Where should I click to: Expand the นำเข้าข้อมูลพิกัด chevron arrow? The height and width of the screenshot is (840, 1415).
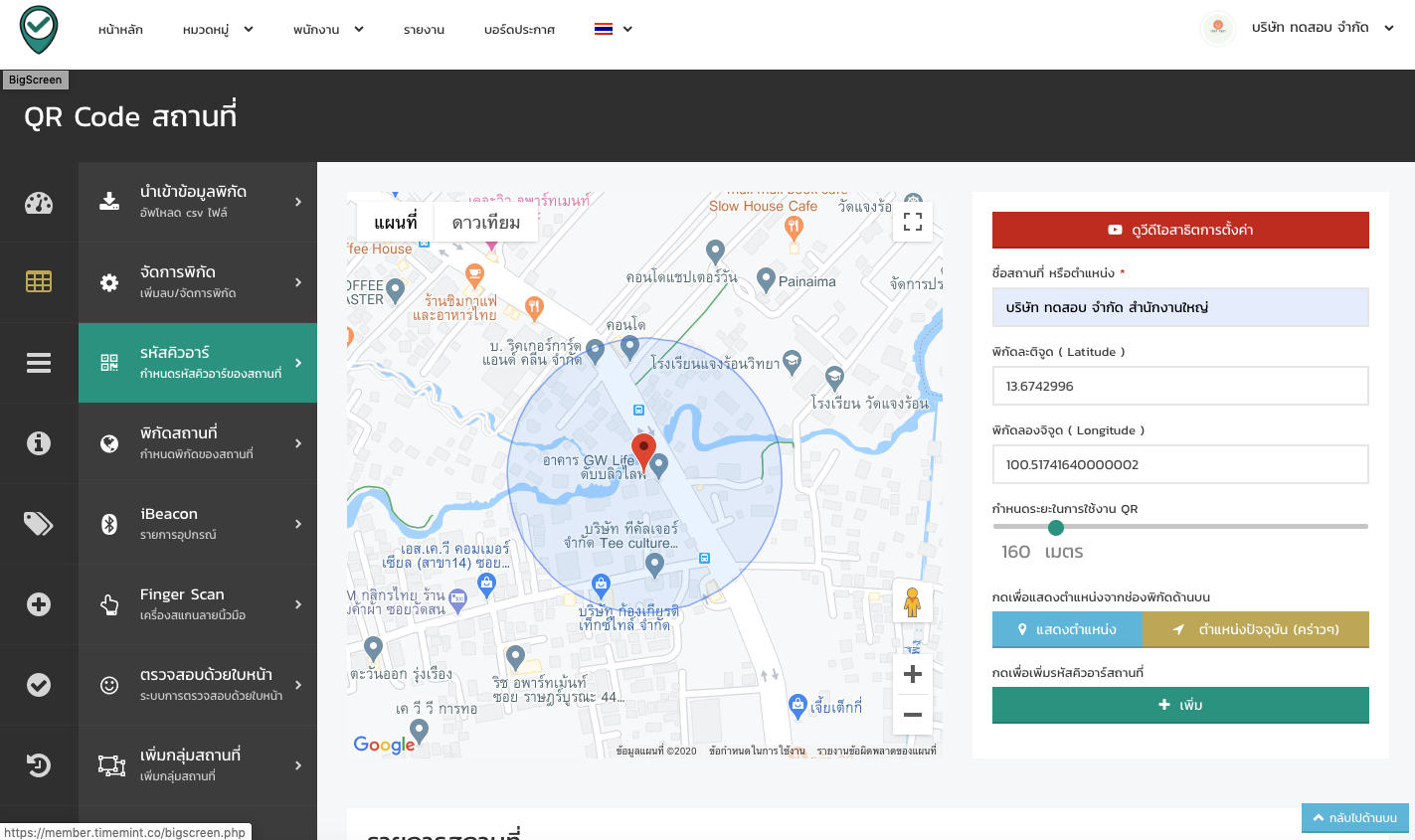[298, 202]
